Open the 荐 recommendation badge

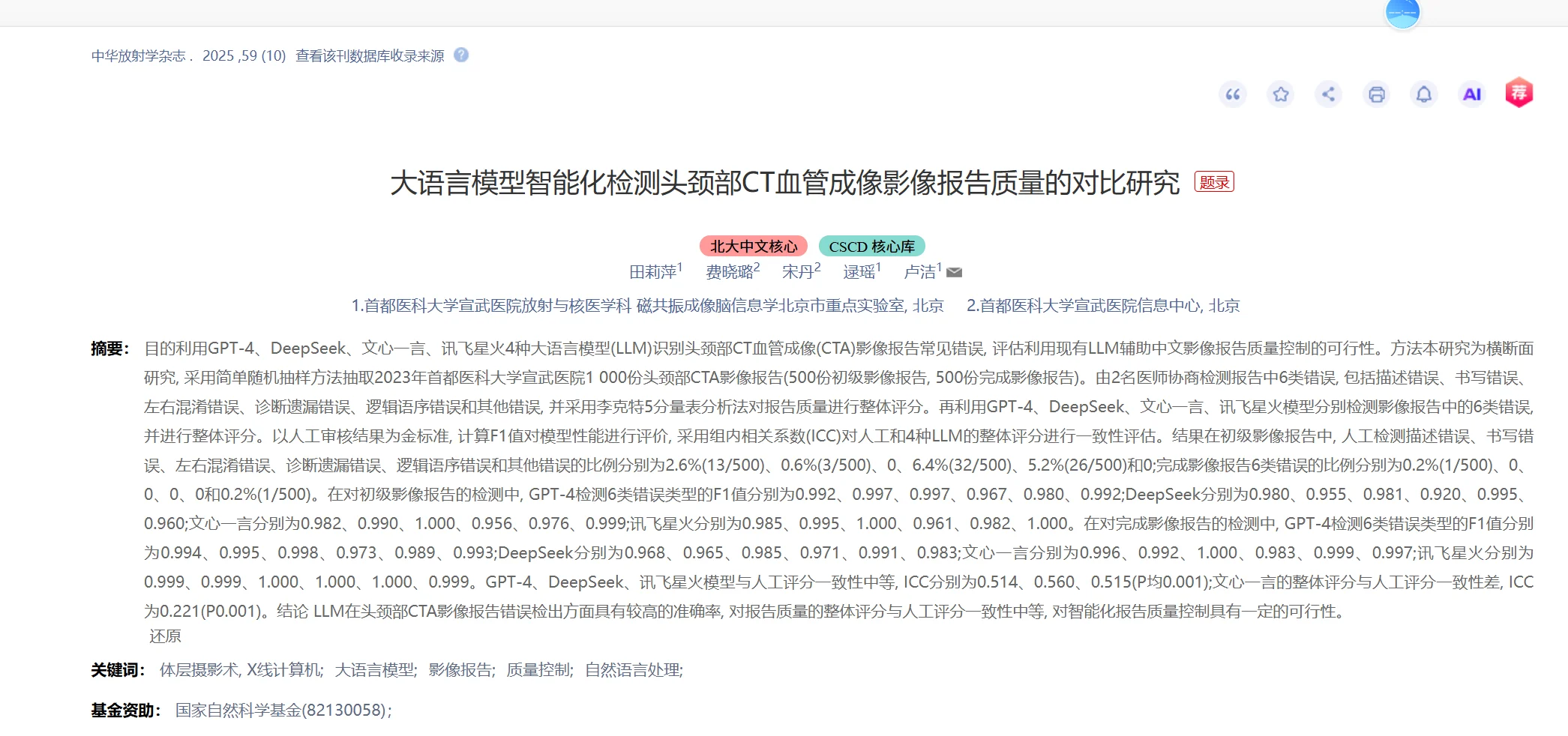coord(1518,94)
